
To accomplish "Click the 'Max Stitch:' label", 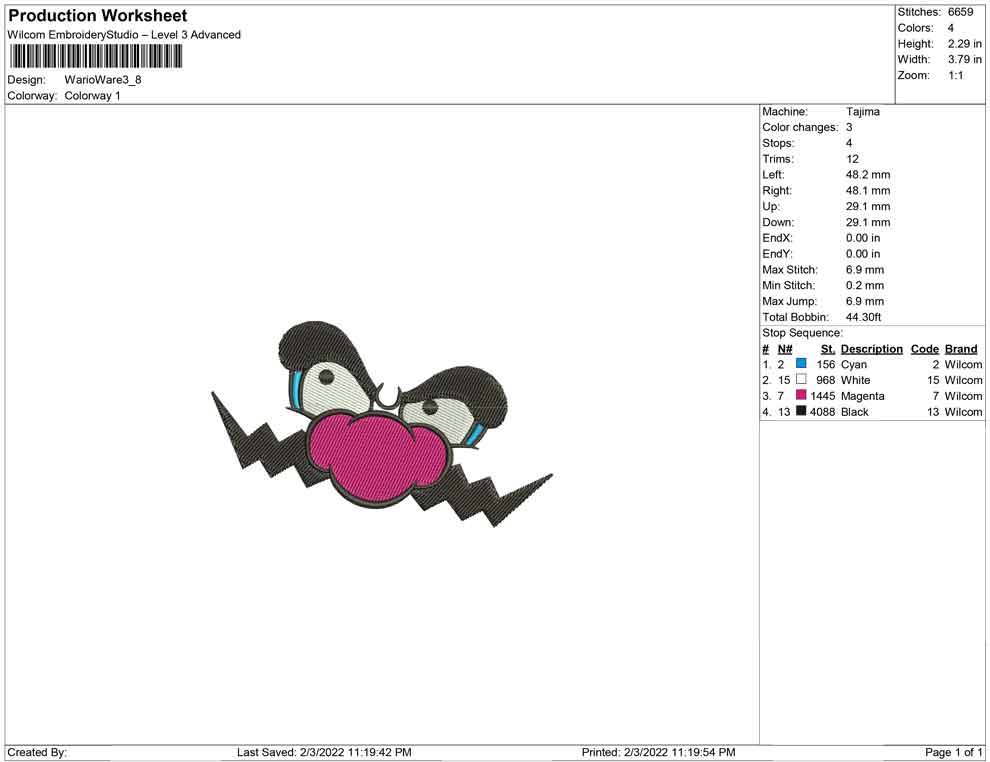I will coord(790,270).
